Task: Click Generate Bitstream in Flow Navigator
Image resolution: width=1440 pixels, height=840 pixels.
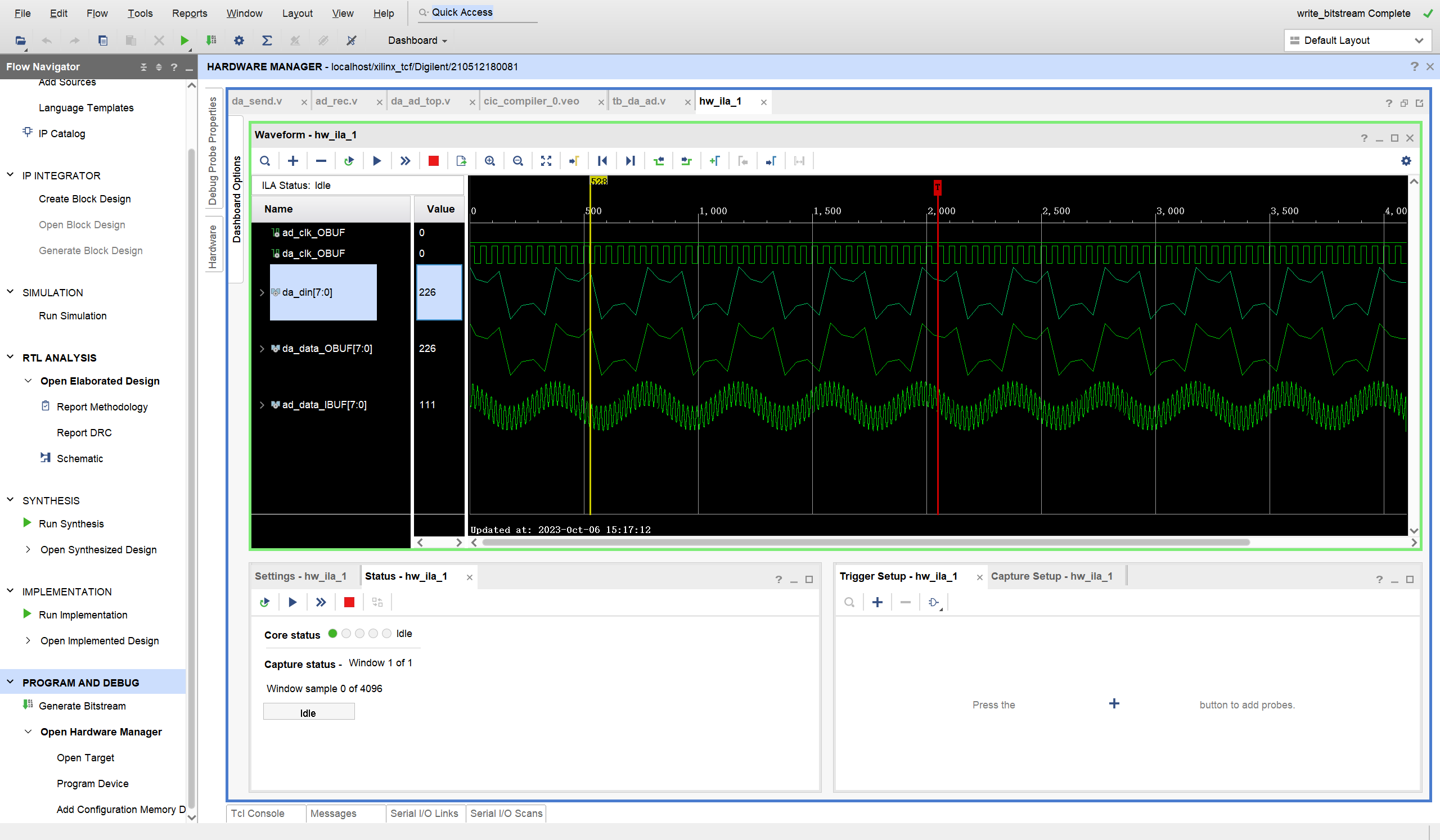Action: pos(82,706)
